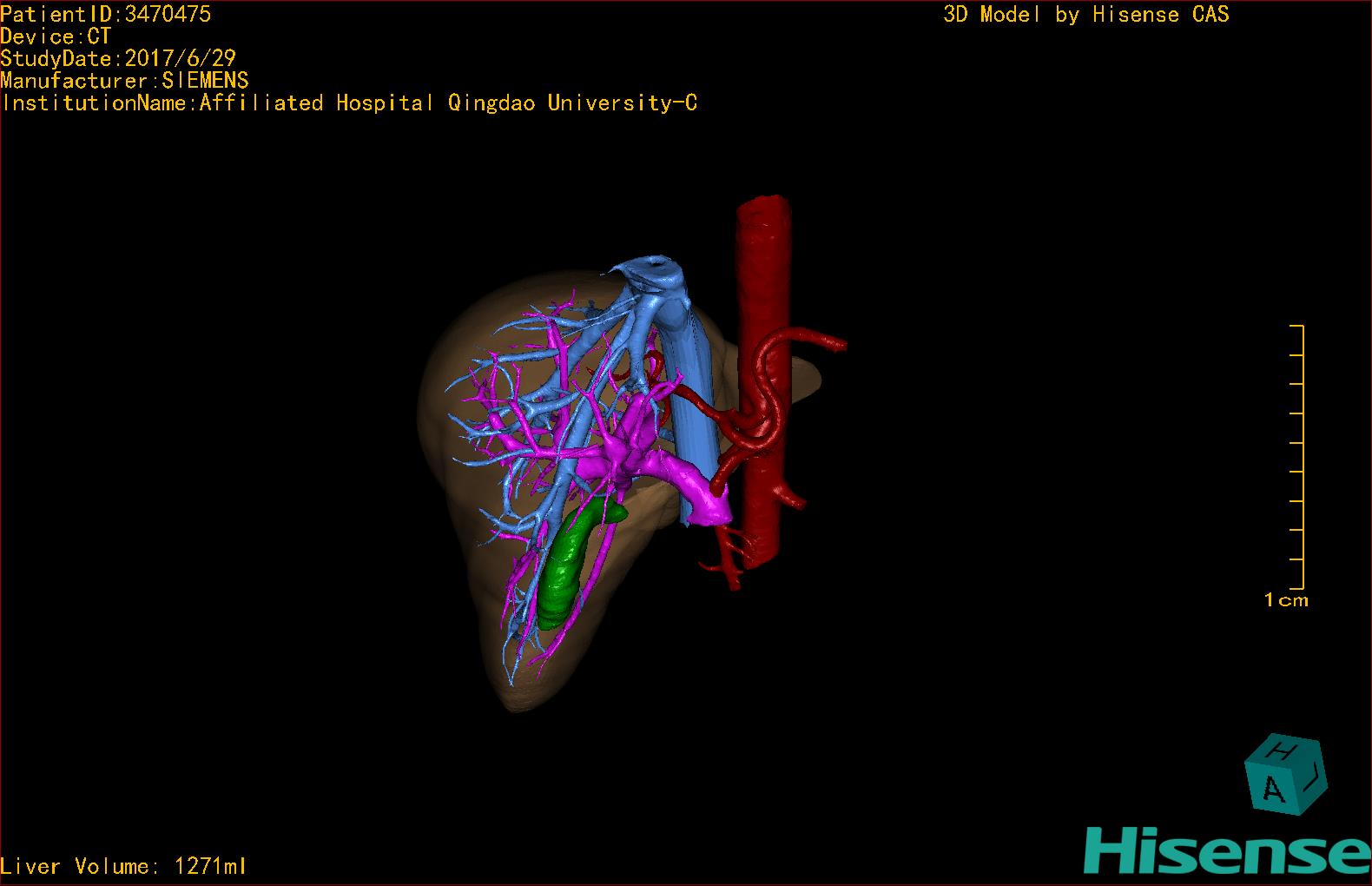Click the Device:CT label

point(56,36)
